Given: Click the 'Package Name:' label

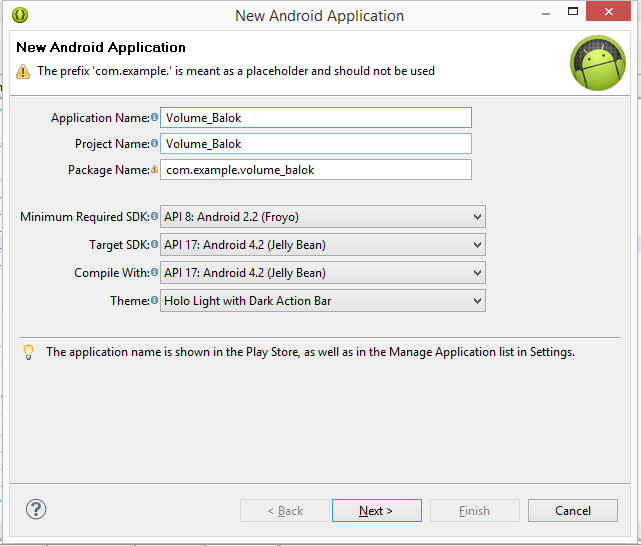Looking at the screenshot, I should tap(109, 170).
